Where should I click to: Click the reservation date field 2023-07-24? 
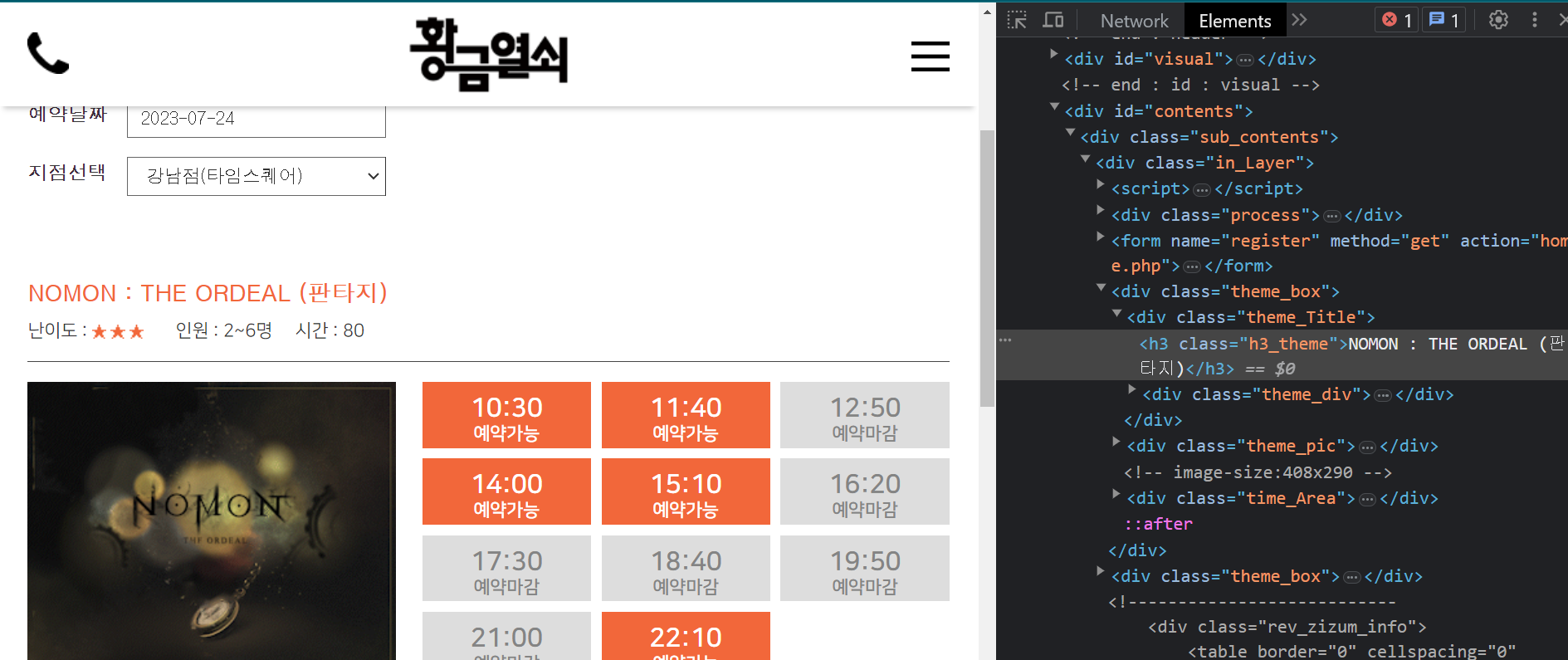pos(256,119)
